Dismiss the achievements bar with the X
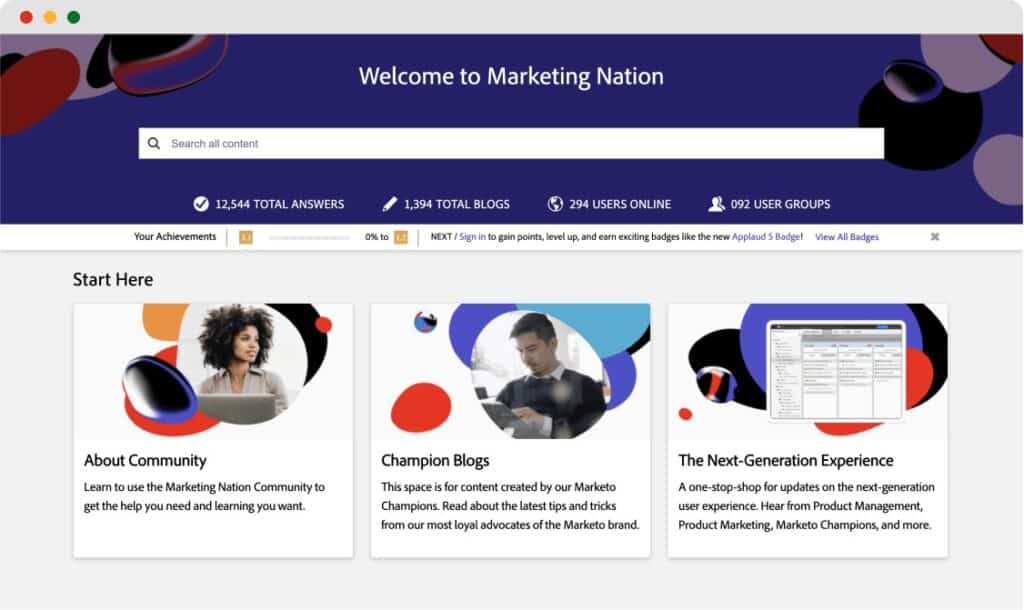This screenshot has height=610, width=1024. click(x=935, y=236)
